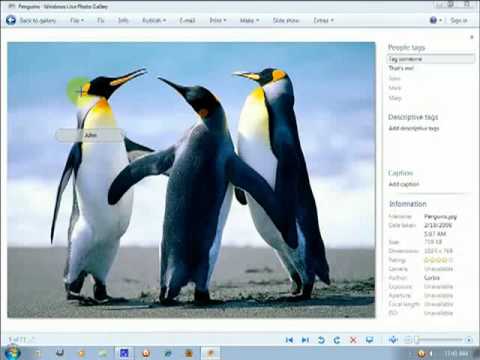This screenshot has width=480, height=360.
Task: Click the 5:07 AM time value
Action: (x=435, y=234)
